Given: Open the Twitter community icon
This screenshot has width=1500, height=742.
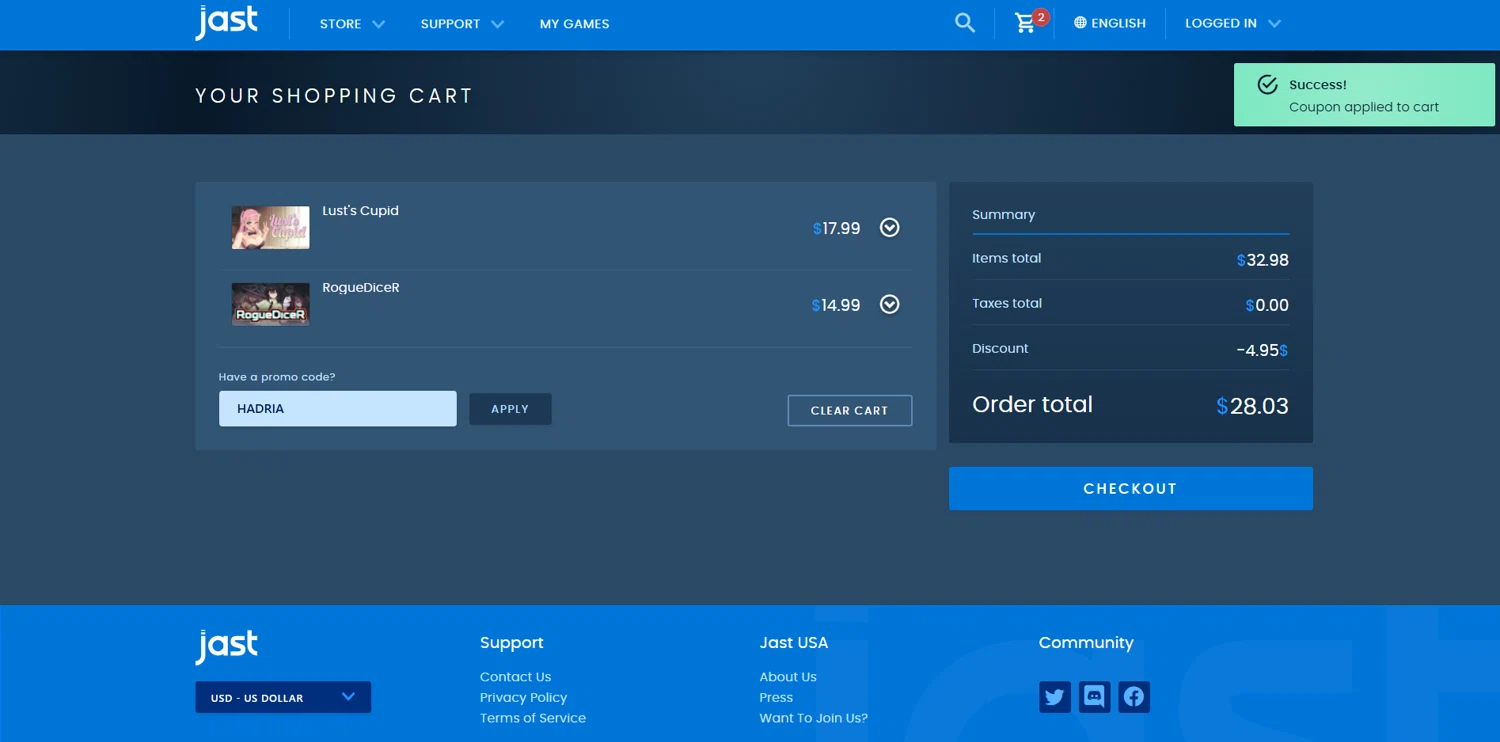Looking at the screenshot, I should (x=1054, y=697).
